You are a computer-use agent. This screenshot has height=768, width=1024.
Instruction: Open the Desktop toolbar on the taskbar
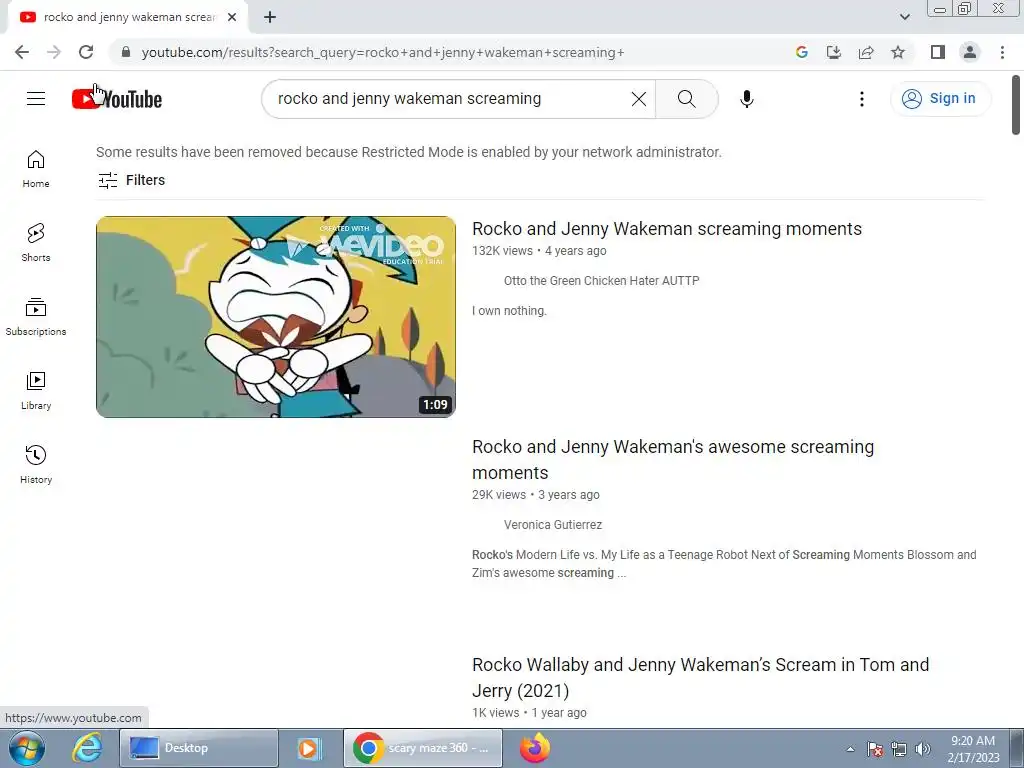pos(199,748)
